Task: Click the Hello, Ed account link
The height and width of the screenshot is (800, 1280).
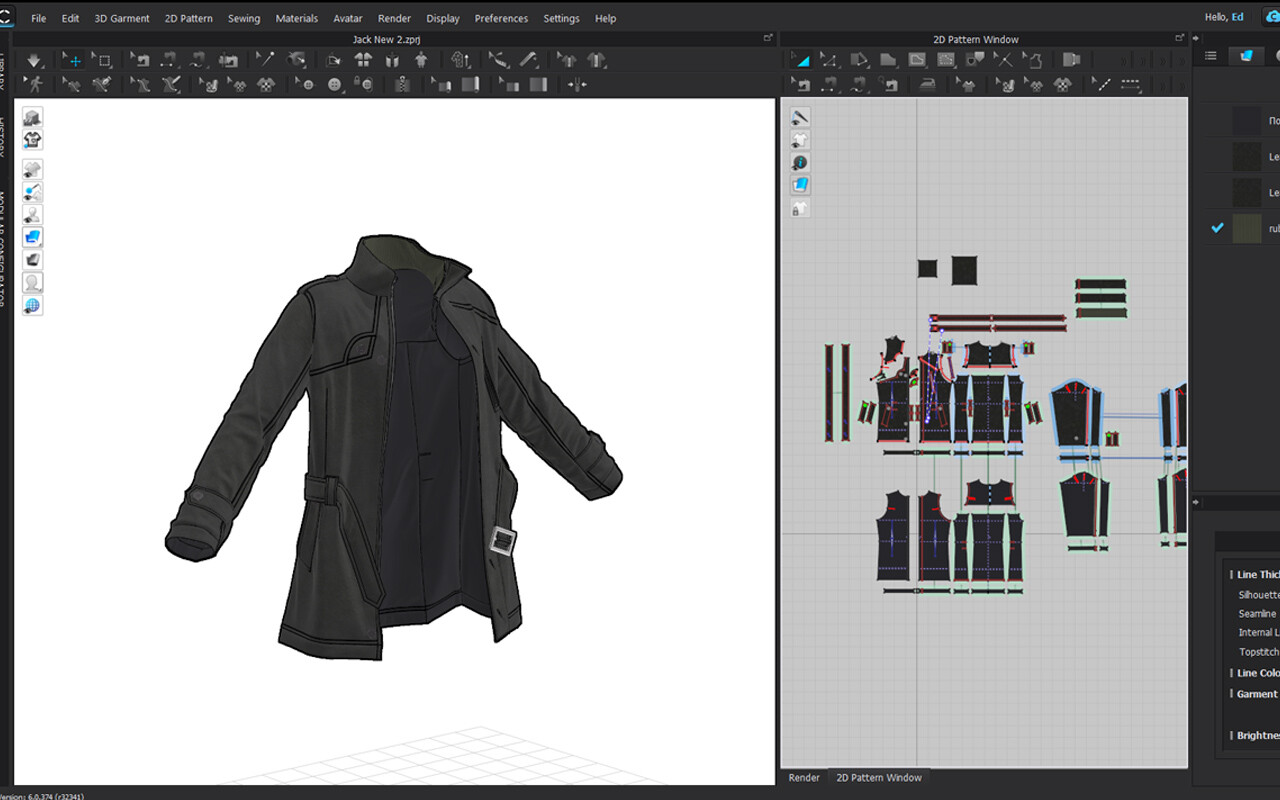Action: pyautogui.click(x=1224, y=17)
